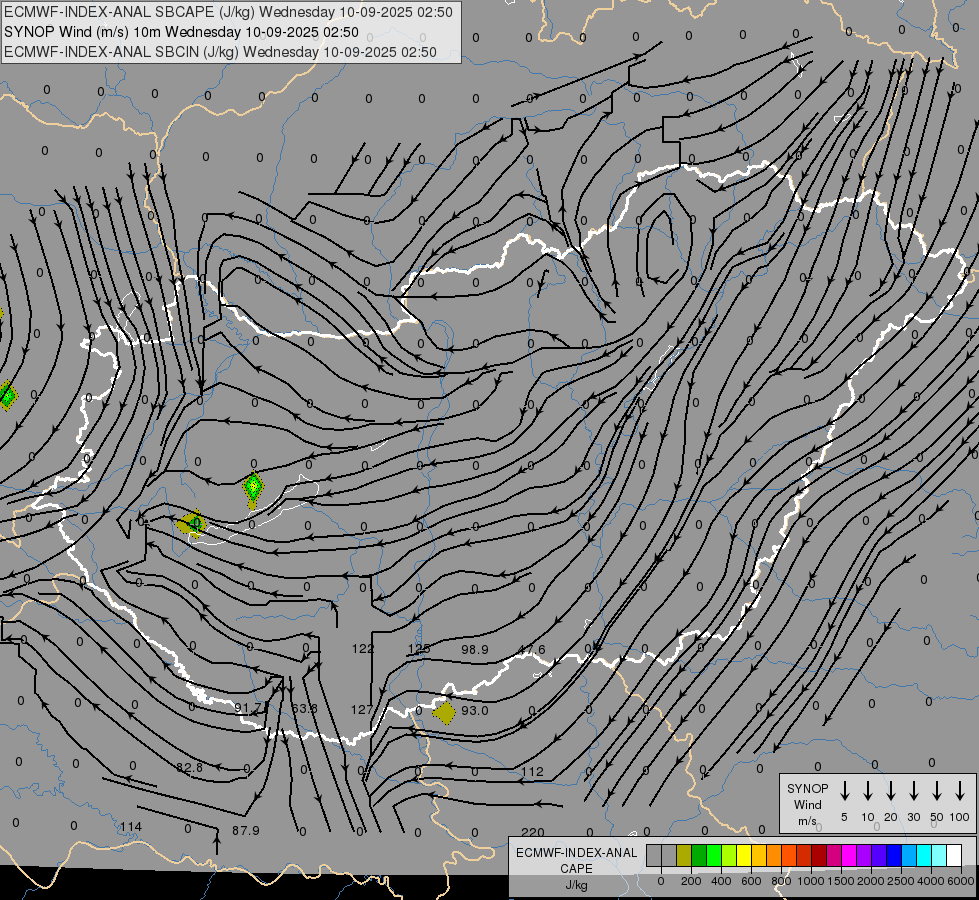This screenshot has height=900, width=979.
Task: Click the CAPE value 98.9
Action: pos(475,650)
